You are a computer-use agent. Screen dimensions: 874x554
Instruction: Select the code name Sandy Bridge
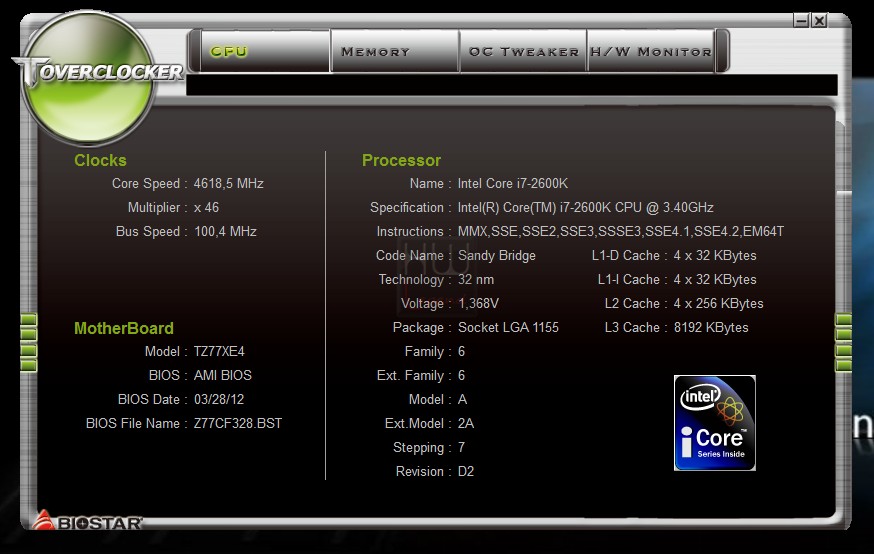497,255
